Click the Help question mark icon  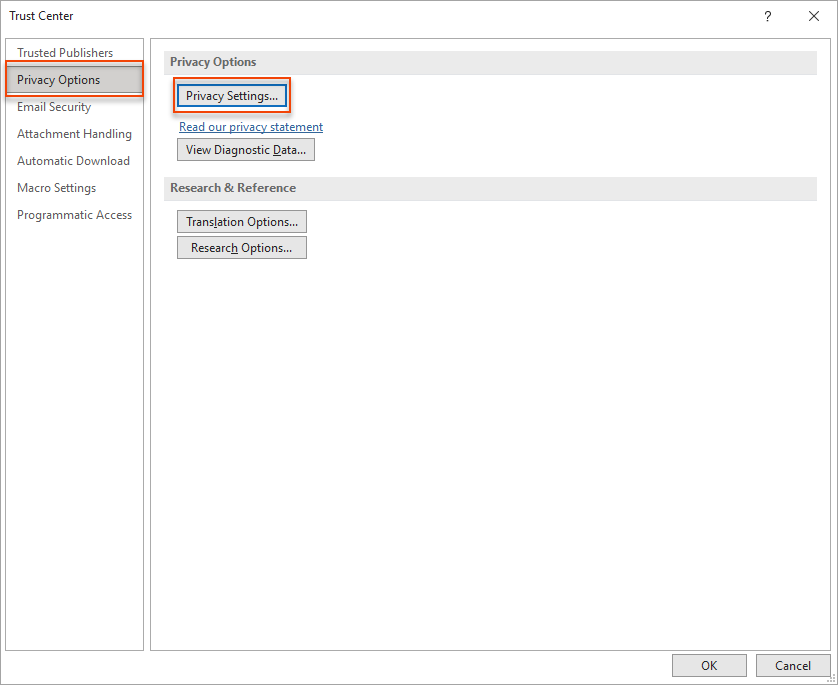pyautogui.click(x=768, y=16)
